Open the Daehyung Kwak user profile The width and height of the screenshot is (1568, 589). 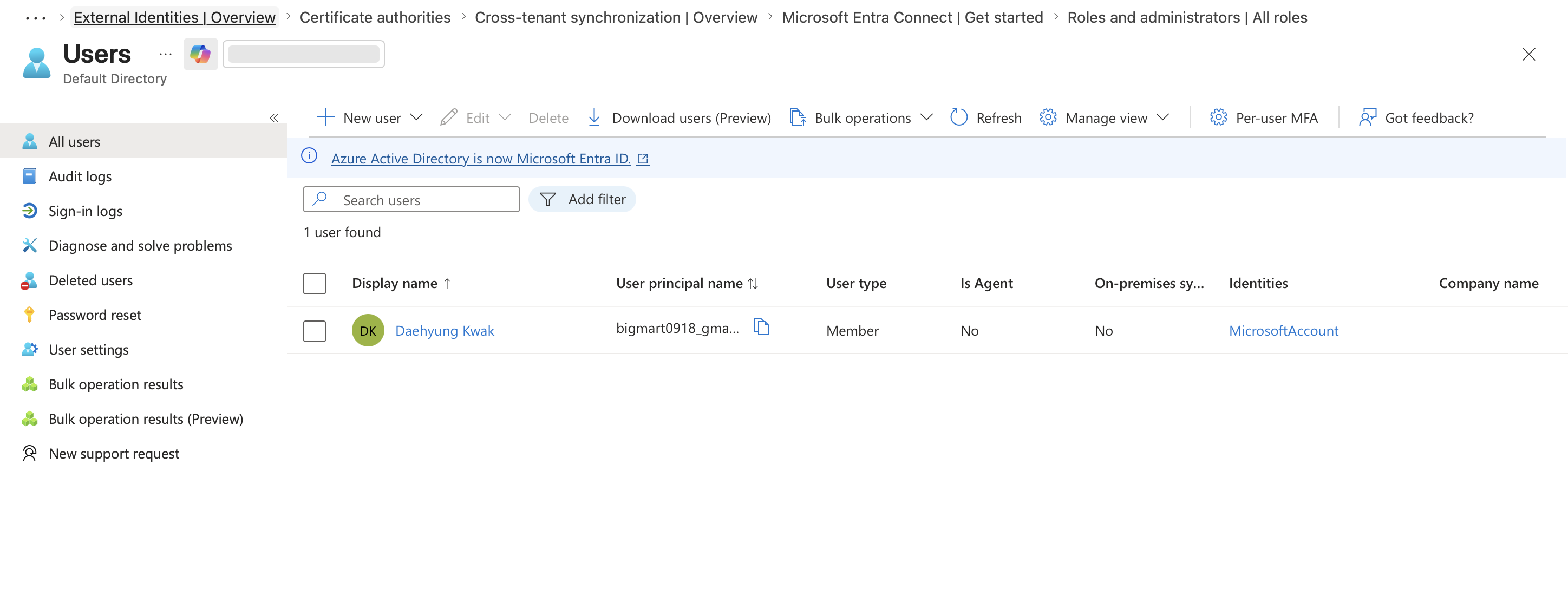[445, 331]
